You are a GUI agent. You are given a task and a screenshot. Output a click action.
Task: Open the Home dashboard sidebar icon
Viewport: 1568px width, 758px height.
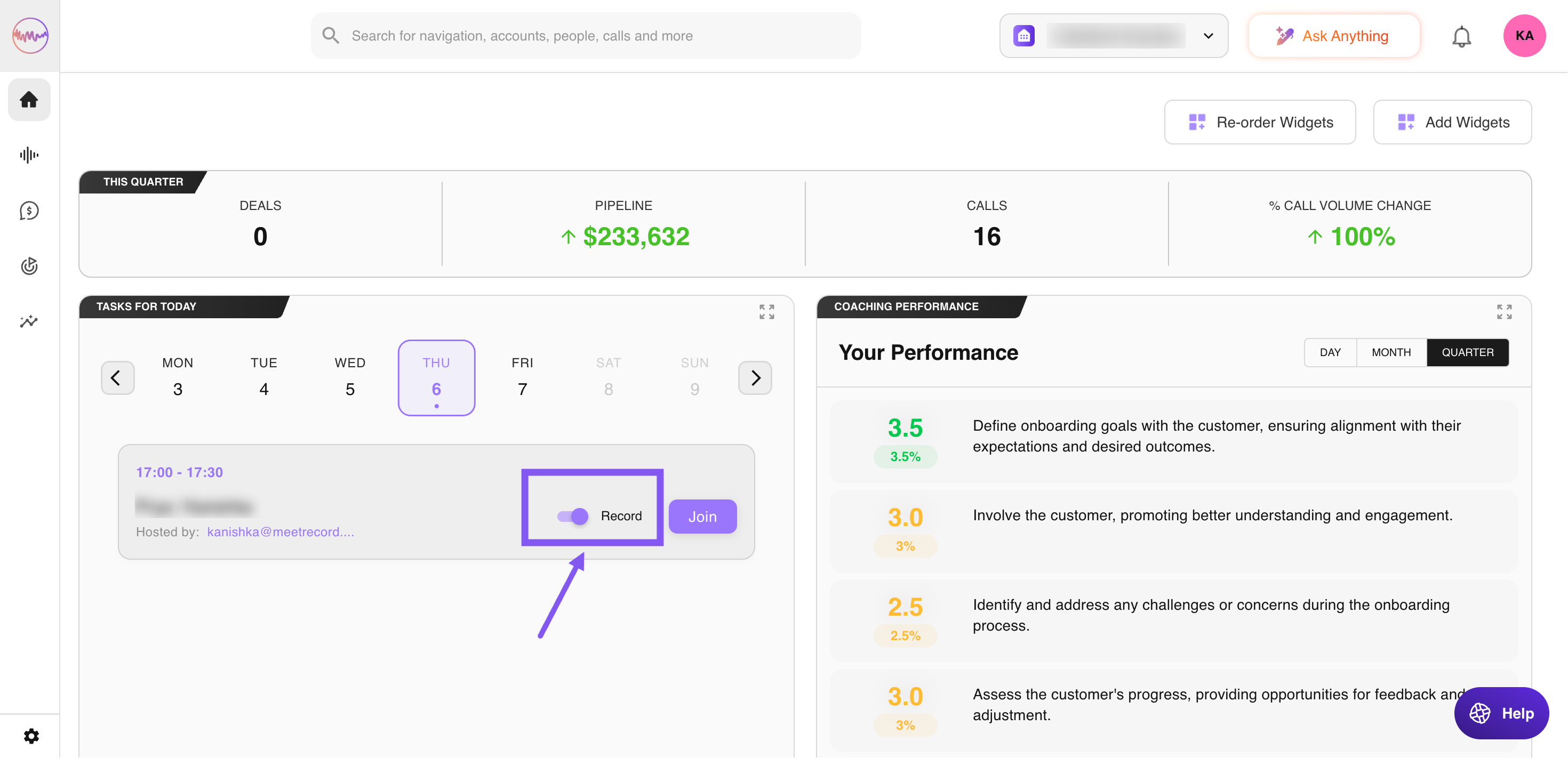point(29,99)
